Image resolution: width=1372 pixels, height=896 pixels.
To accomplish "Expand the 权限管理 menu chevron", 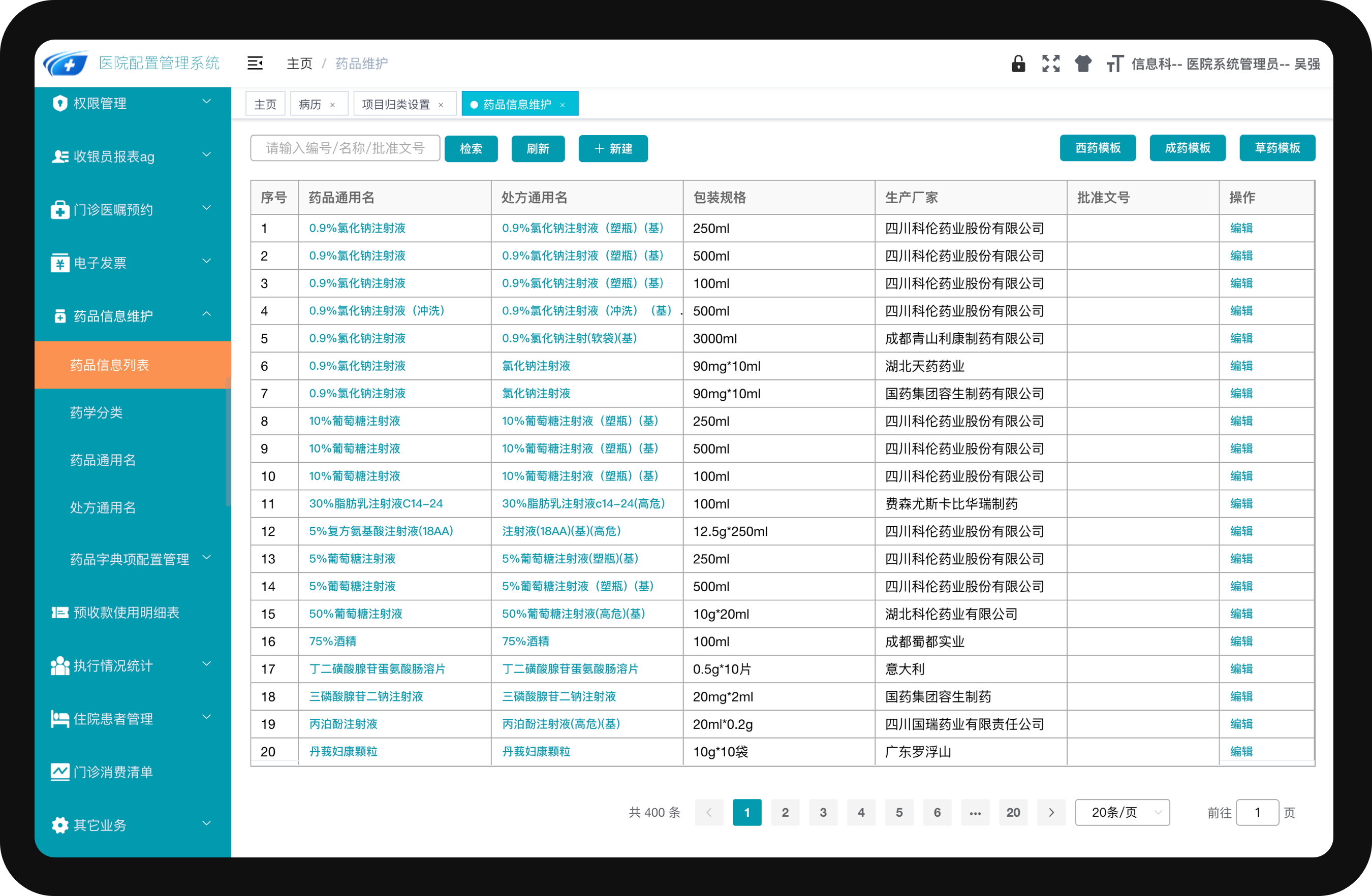I will [206, 102].
